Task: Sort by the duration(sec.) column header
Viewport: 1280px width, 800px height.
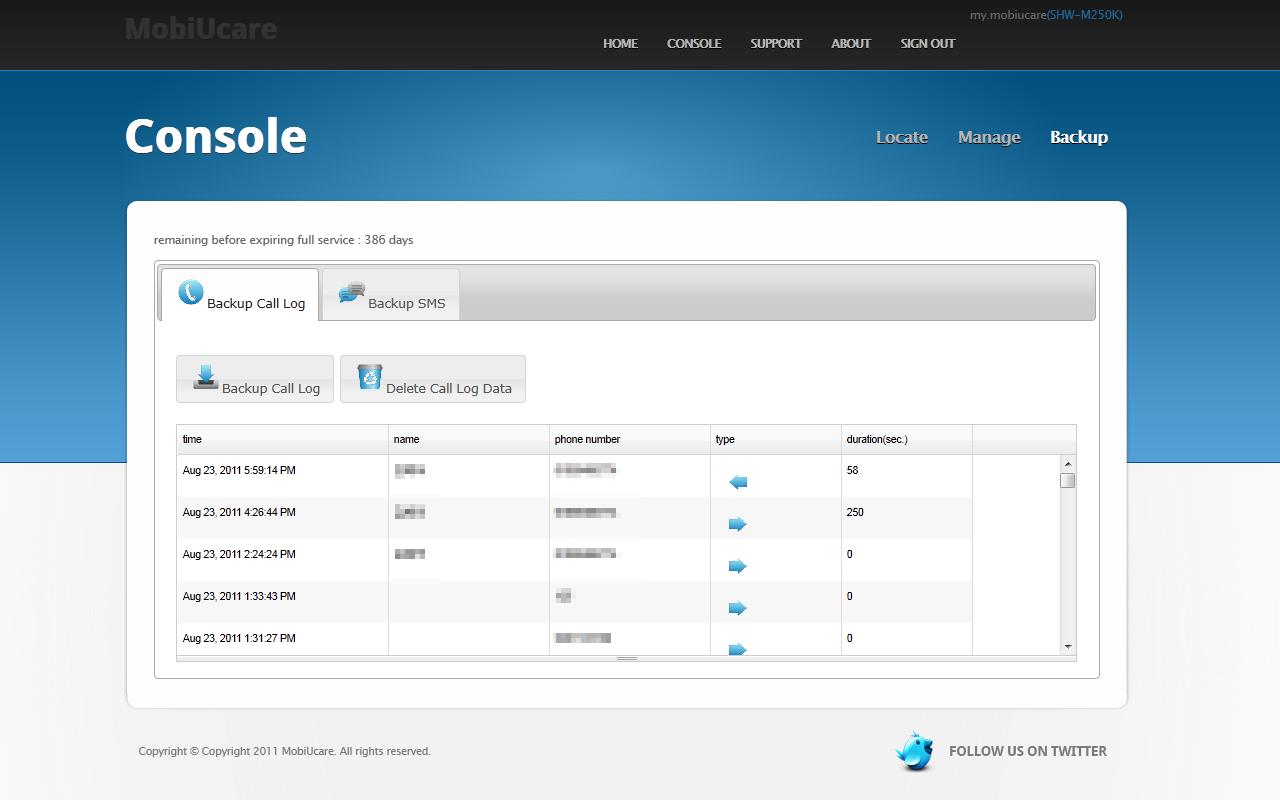Action: (907, 439)
